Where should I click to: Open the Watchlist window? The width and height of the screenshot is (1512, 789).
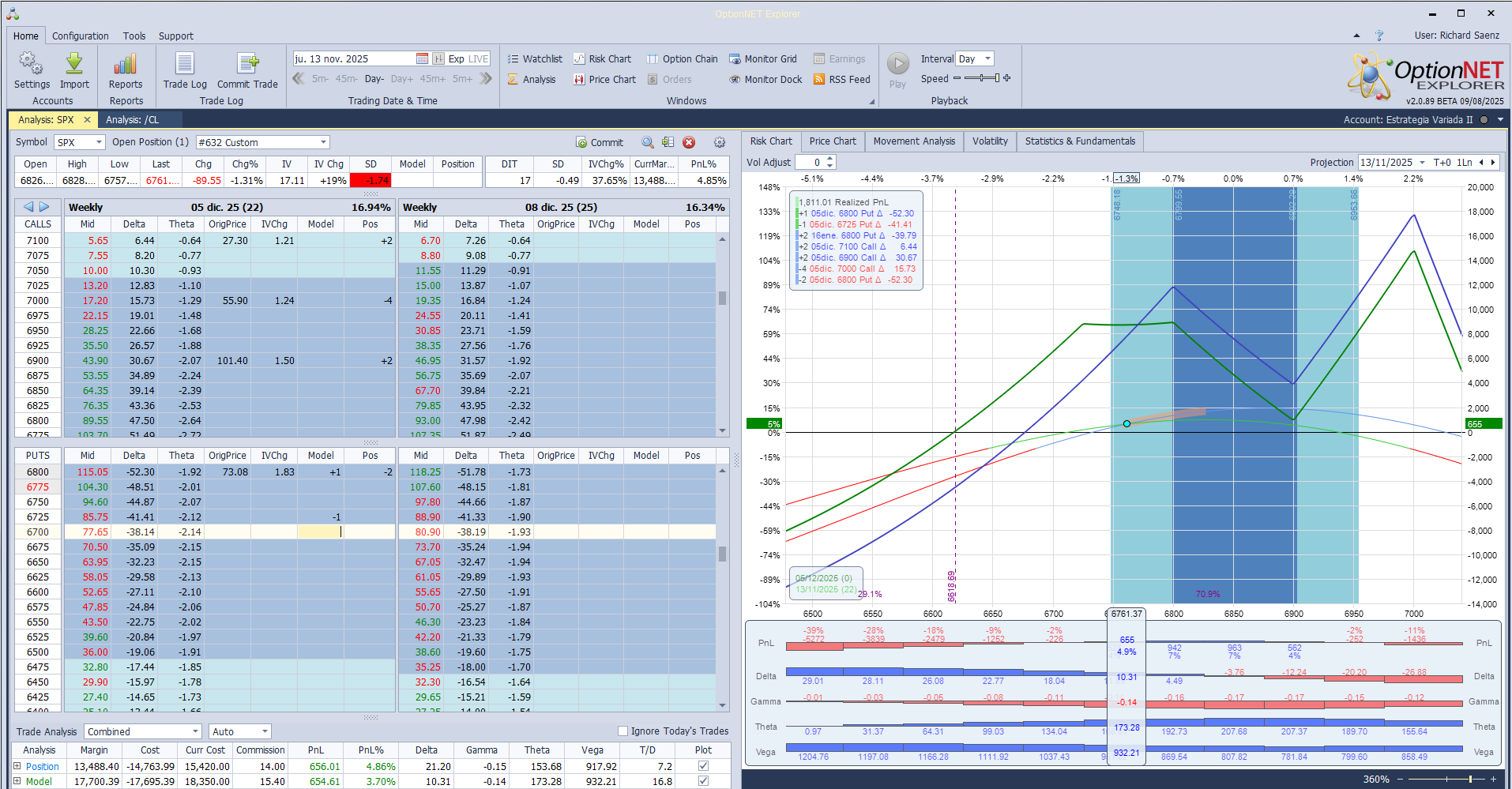click(x=535, y=58)
